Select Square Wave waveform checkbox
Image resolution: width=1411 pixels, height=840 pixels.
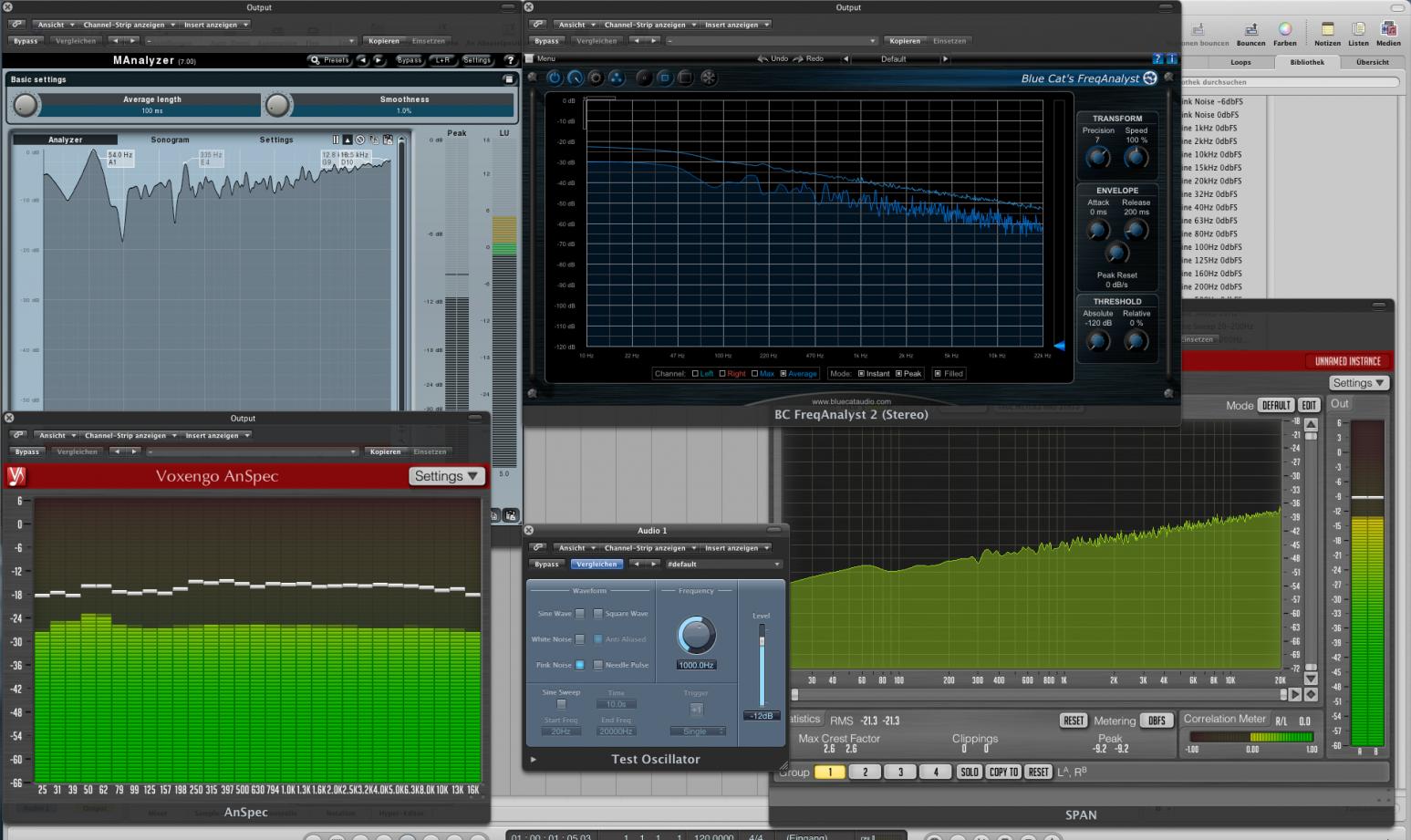(598, 614)
